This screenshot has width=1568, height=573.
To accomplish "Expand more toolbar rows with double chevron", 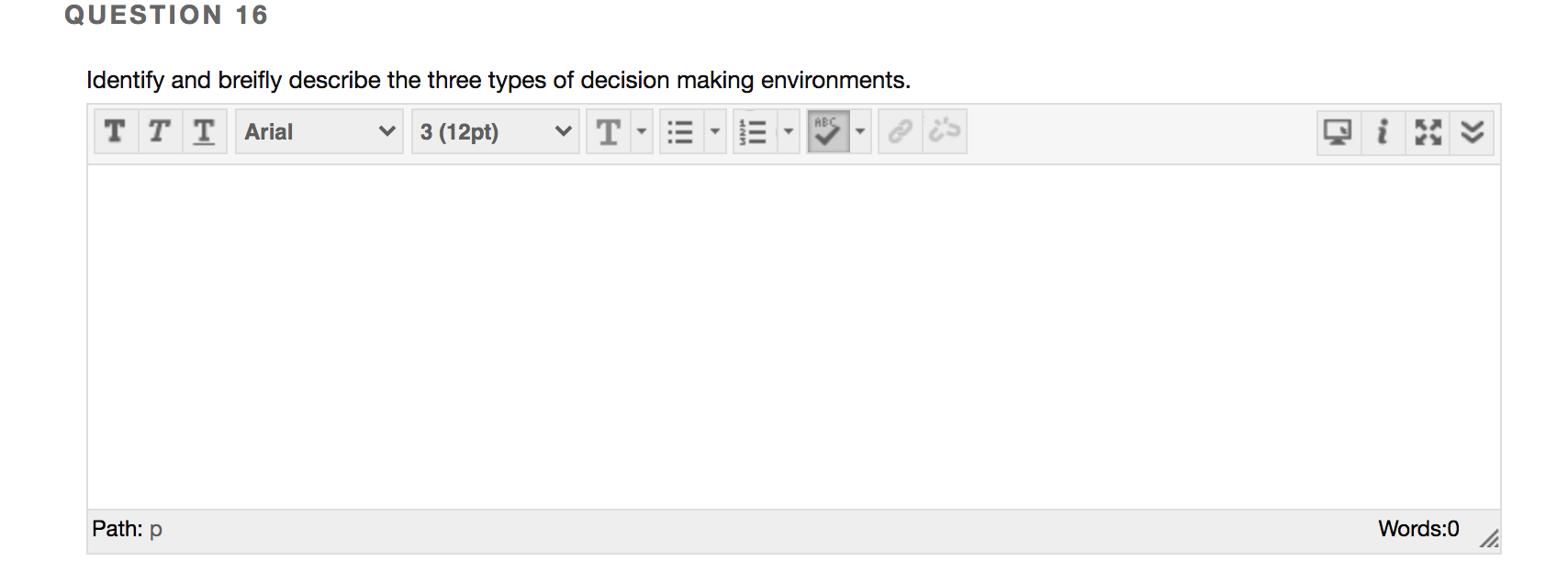I will pyautogui.click(x=1473, y=132).
